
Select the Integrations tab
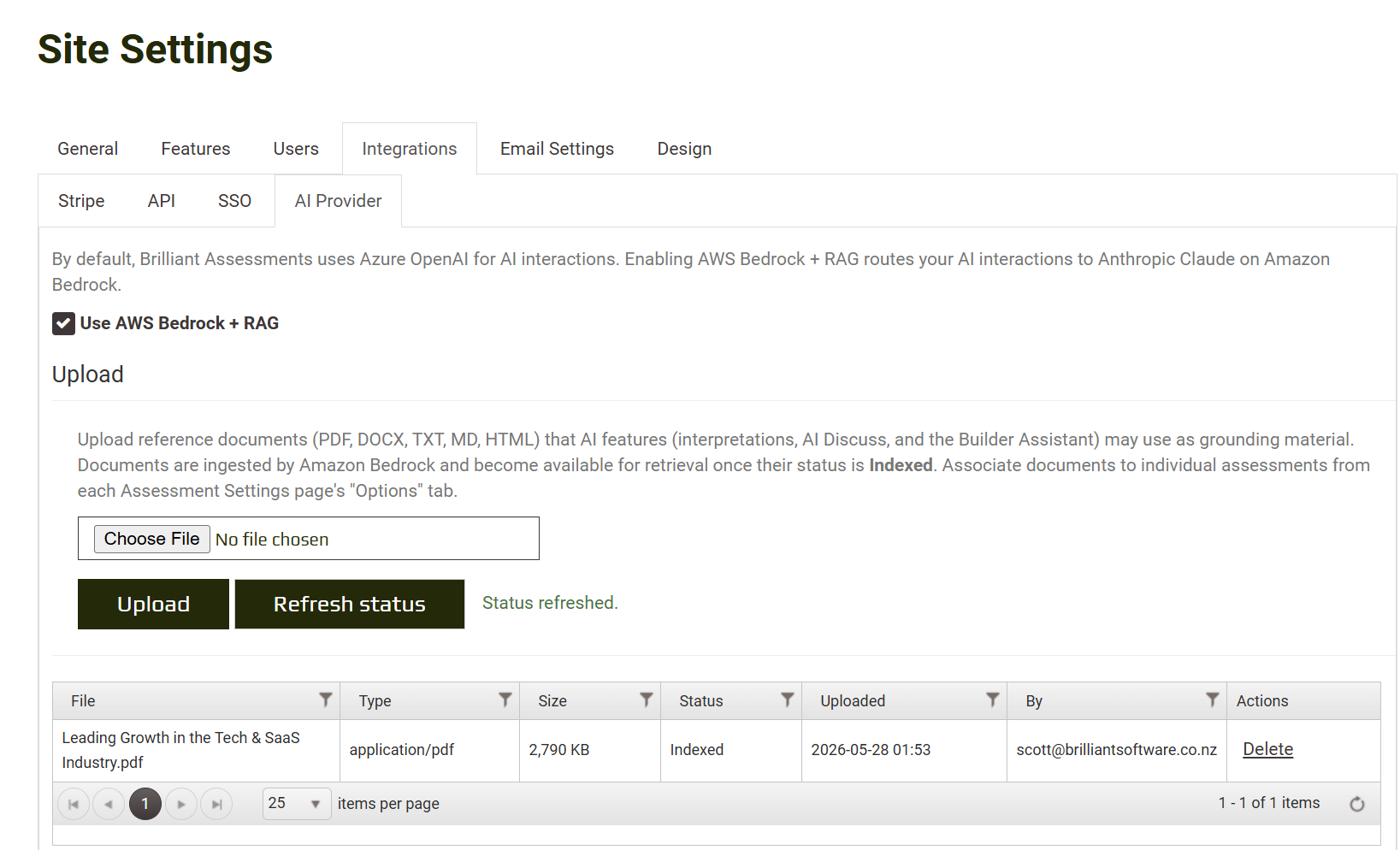point(410,149)
